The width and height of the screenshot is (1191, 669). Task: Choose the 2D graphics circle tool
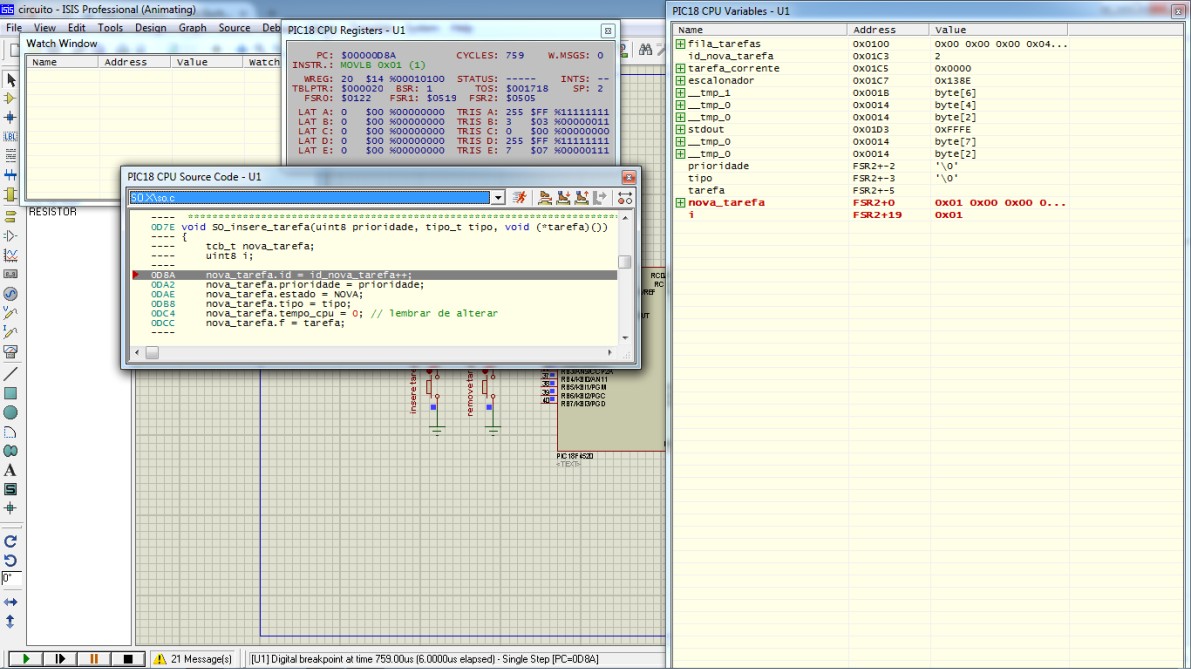[x=11, y=412]
